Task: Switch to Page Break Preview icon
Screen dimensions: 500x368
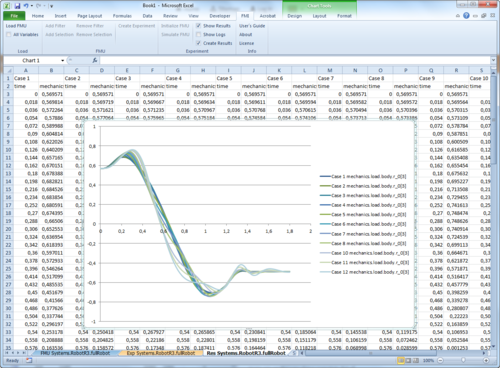Action: click(416, 360)
